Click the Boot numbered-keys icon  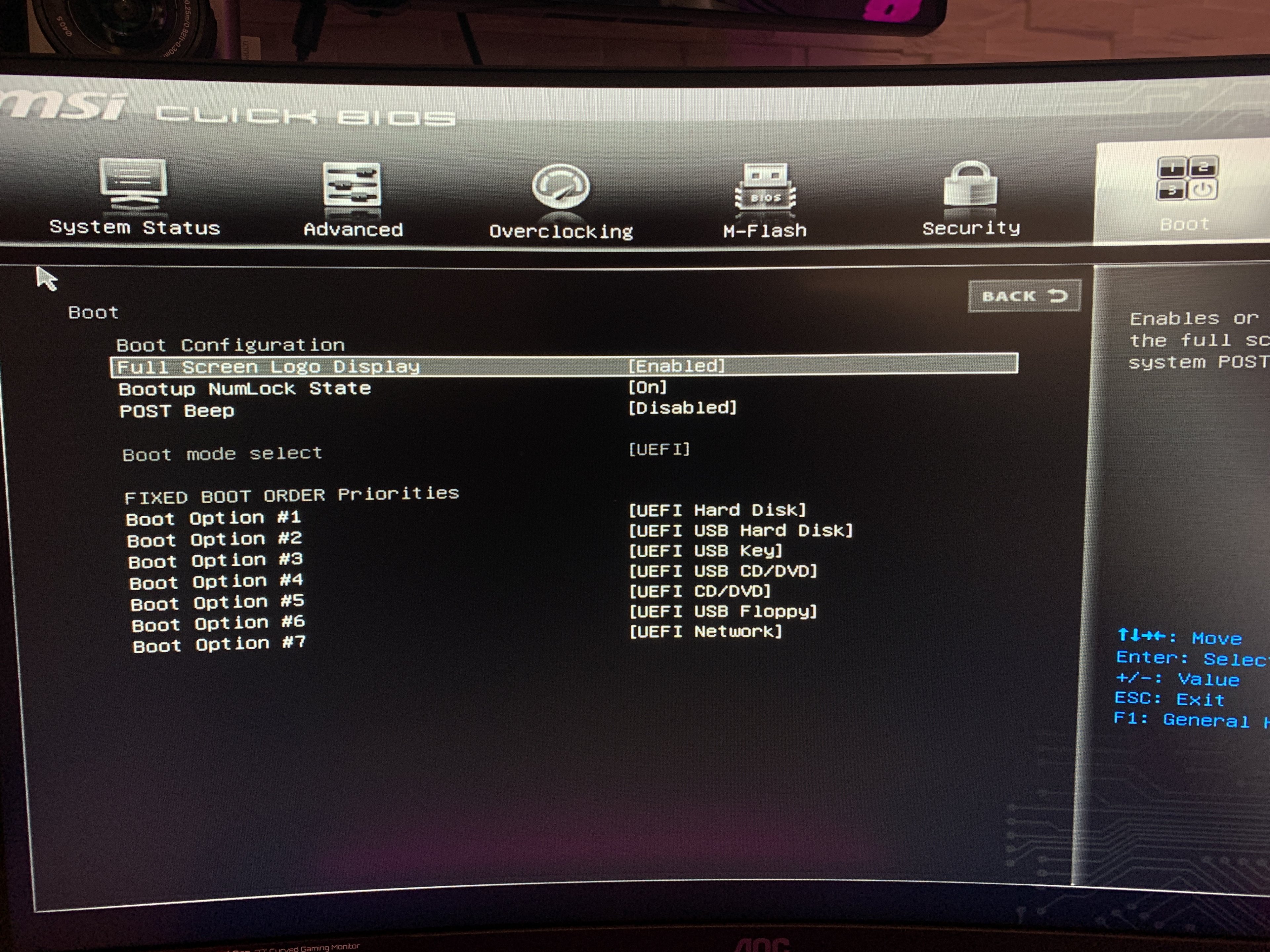click(1186, 178)
